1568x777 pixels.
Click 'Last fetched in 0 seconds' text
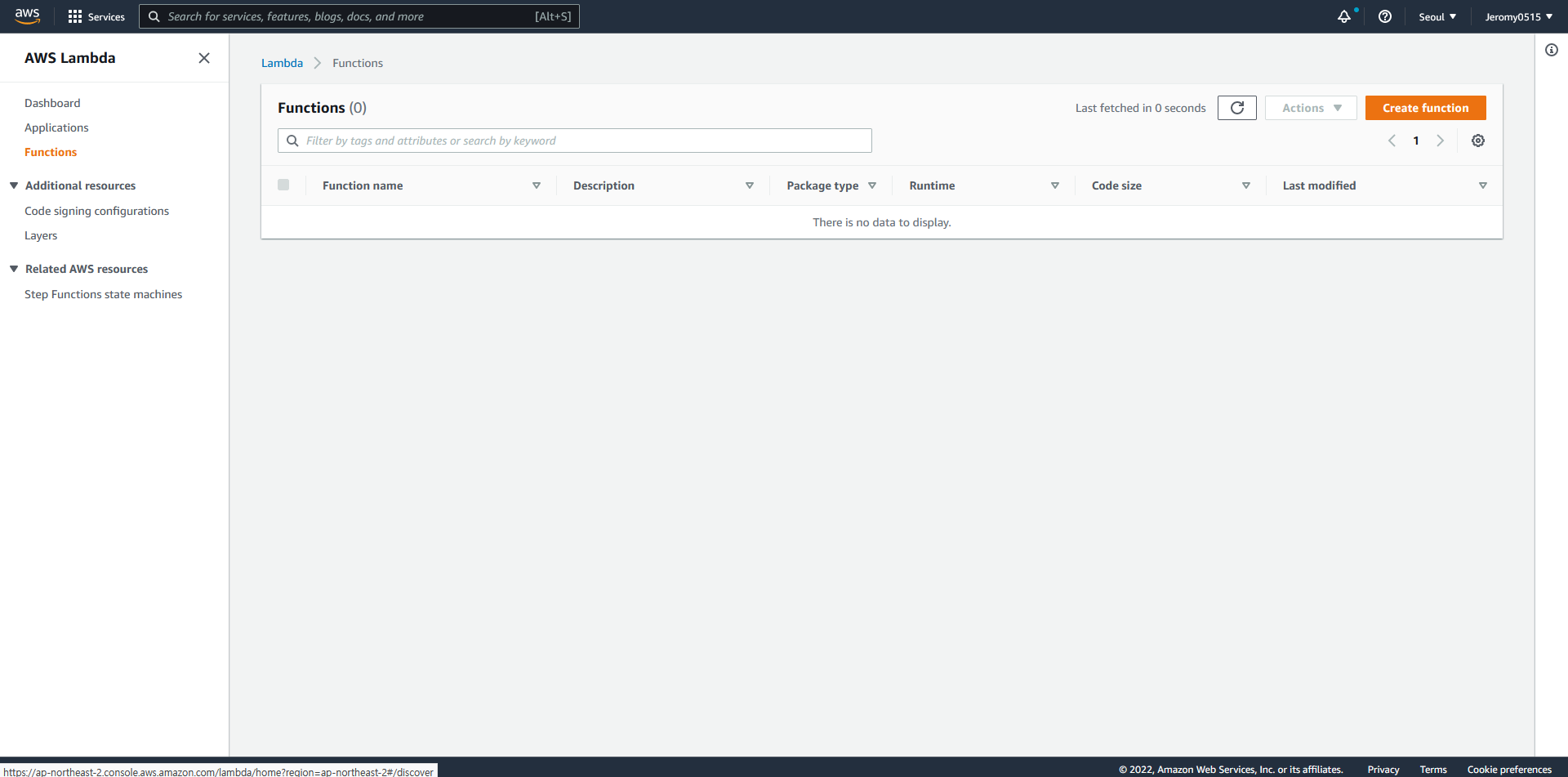[x=1140, y=108]
